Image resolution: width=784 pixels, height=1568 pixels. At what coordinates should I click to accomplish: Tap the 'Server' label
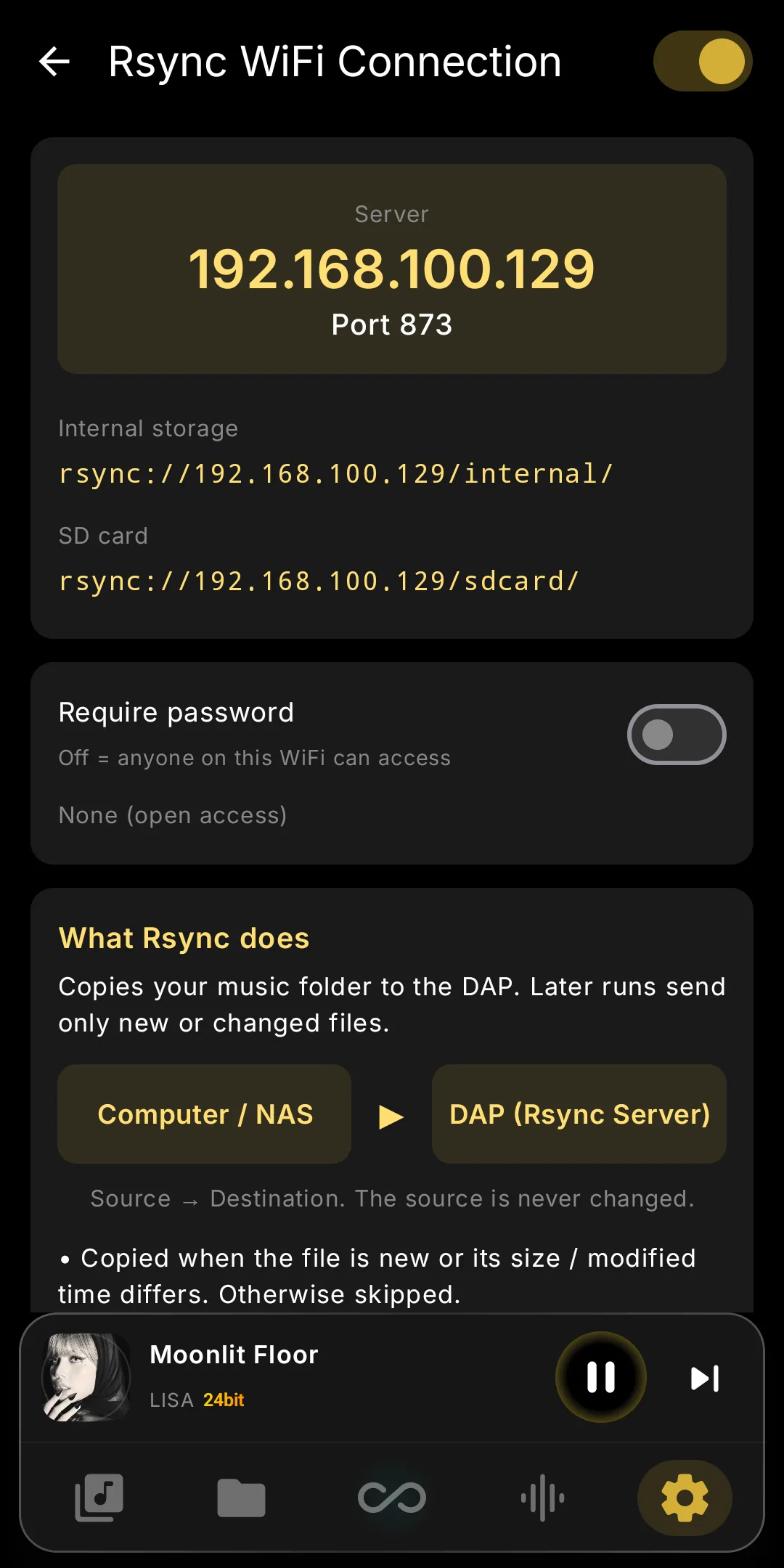pyautogui.click(x=392, y=214)
